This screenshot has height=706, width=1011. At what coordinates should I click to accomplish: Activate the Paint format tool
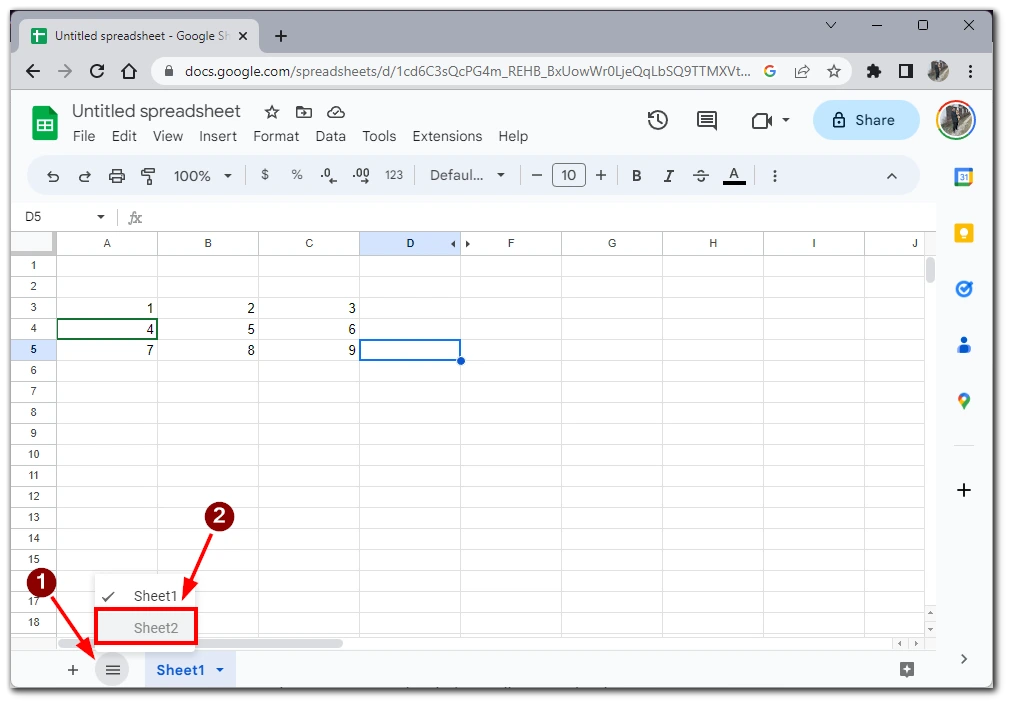[148, 176]
